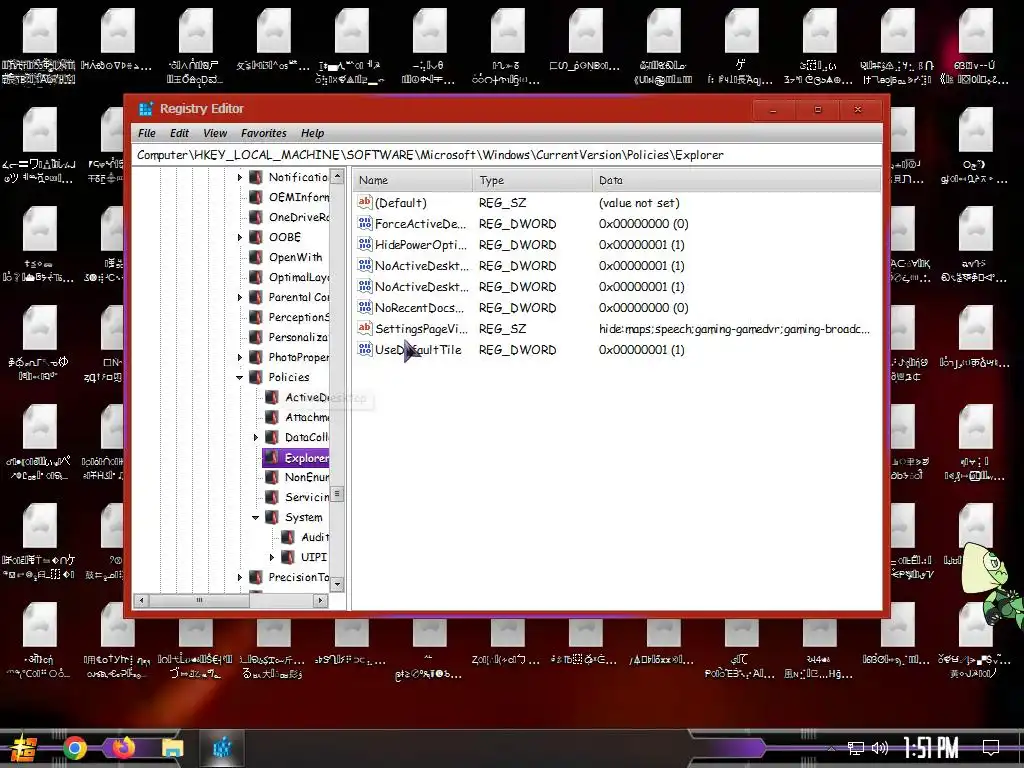The image size is (1024, 768).
Task: Expand the DataColl subkey
Action: point(256,438)
